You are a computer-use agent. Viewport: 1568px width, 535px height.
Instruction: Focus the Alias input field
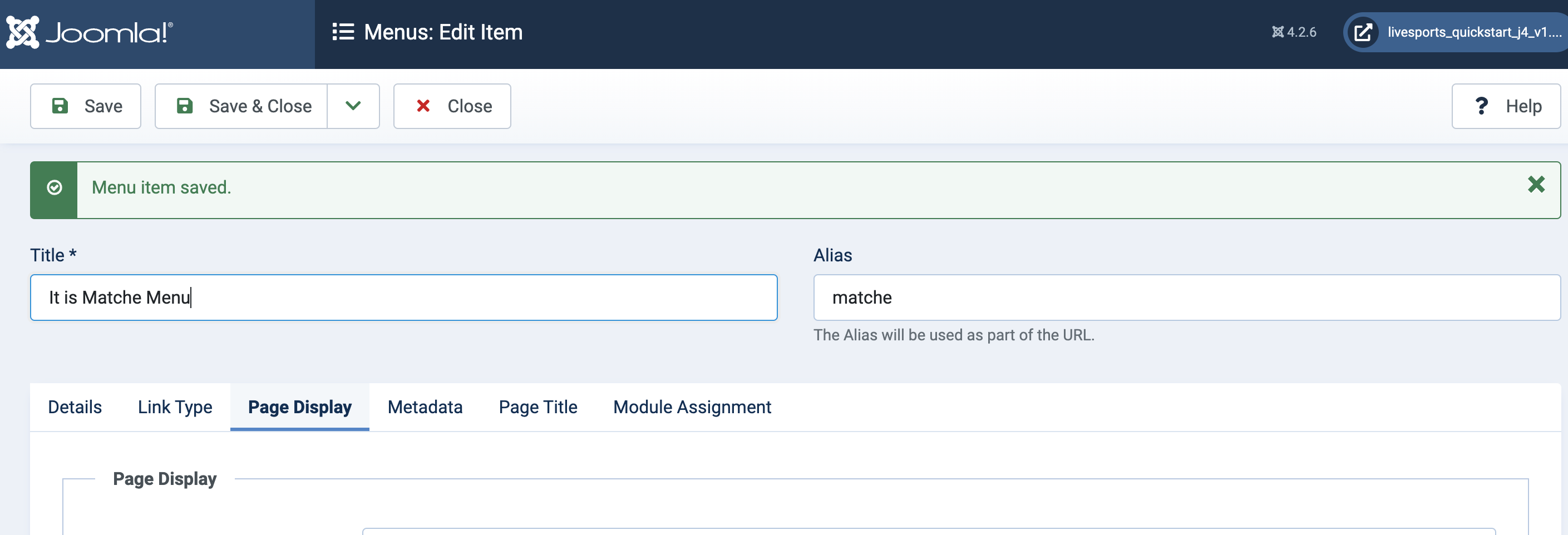click(x=1186, y=298)
